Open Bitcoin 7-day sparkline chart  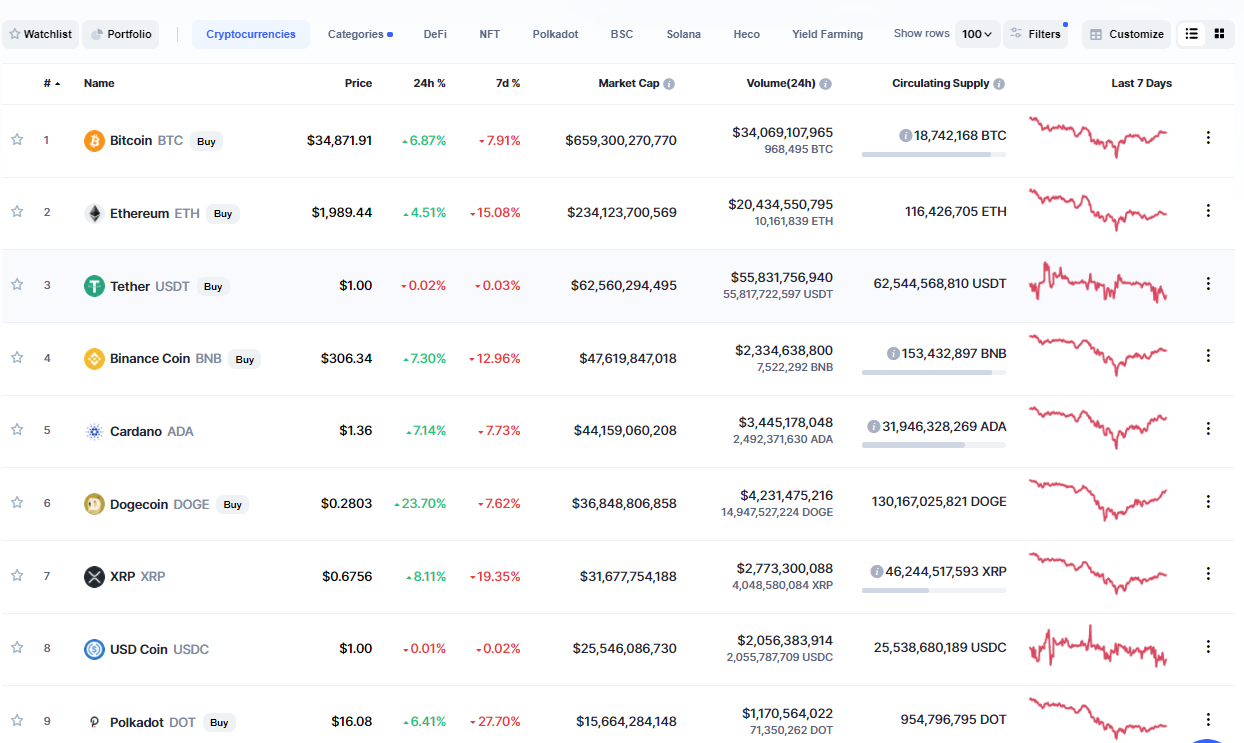coord(1098,137)
